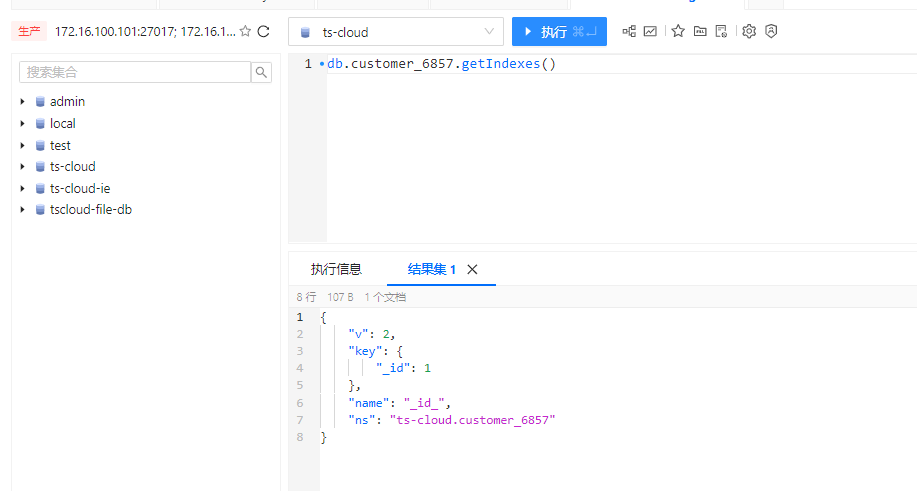This screenshot has width=917, height=491.
Task: Open the saved SQL folder icon
Action: click(x=700, y=32)
